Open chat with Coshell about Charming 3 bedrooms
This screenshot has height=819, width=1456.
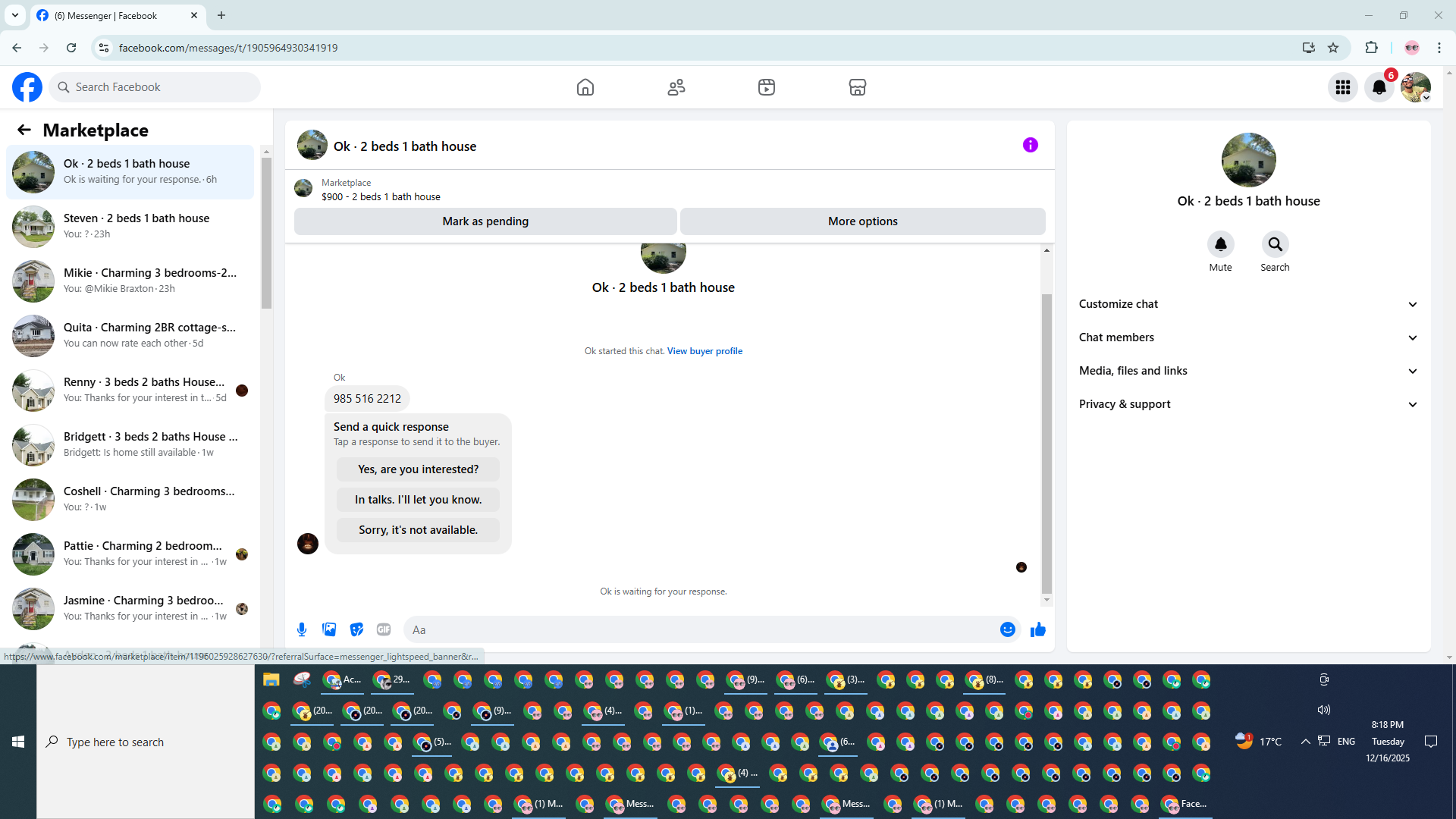130,500
